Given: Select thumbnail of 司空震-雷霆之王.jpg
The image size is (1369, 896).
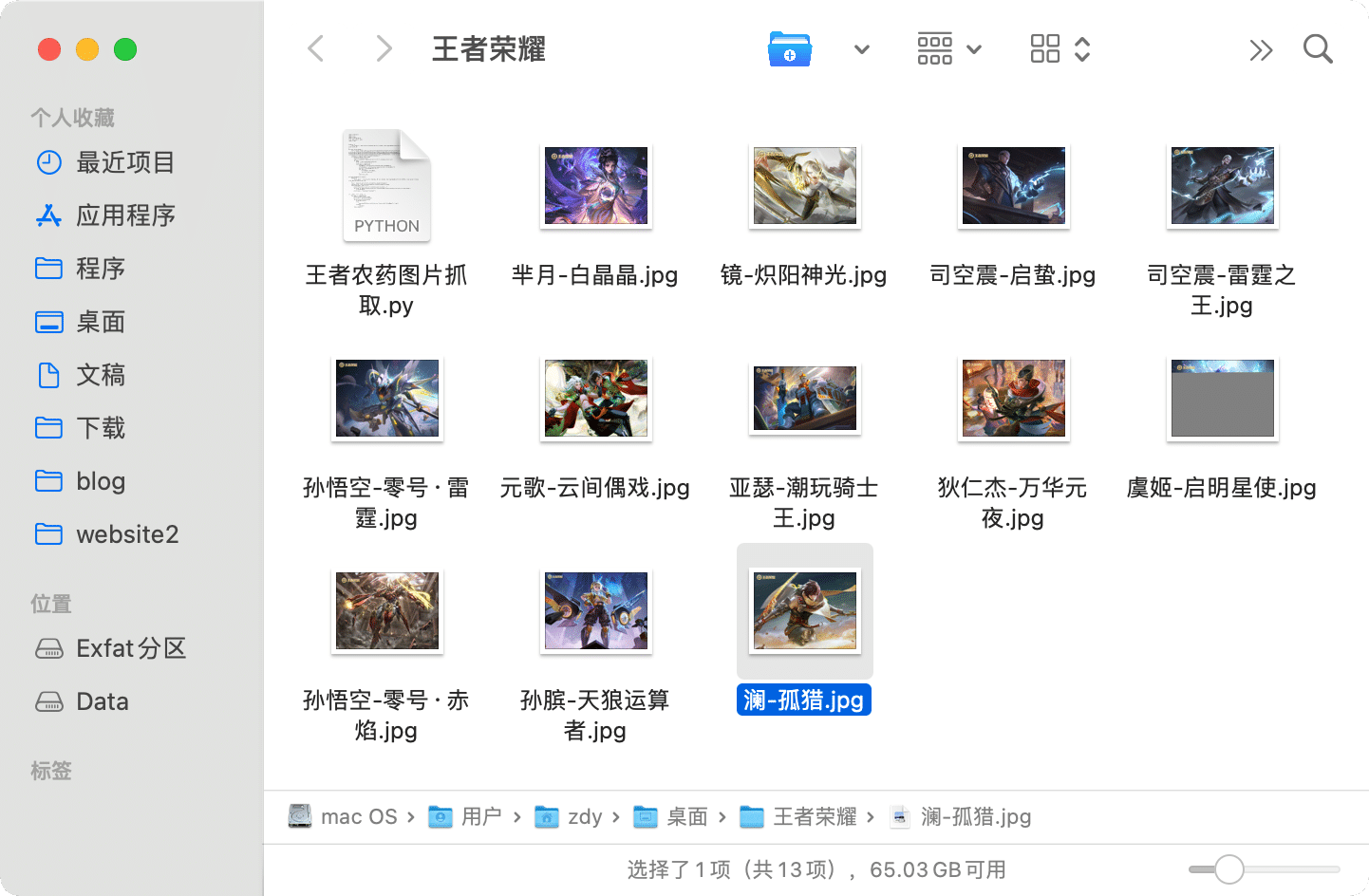Looking at the screenshot, I should coord(1223,186).
